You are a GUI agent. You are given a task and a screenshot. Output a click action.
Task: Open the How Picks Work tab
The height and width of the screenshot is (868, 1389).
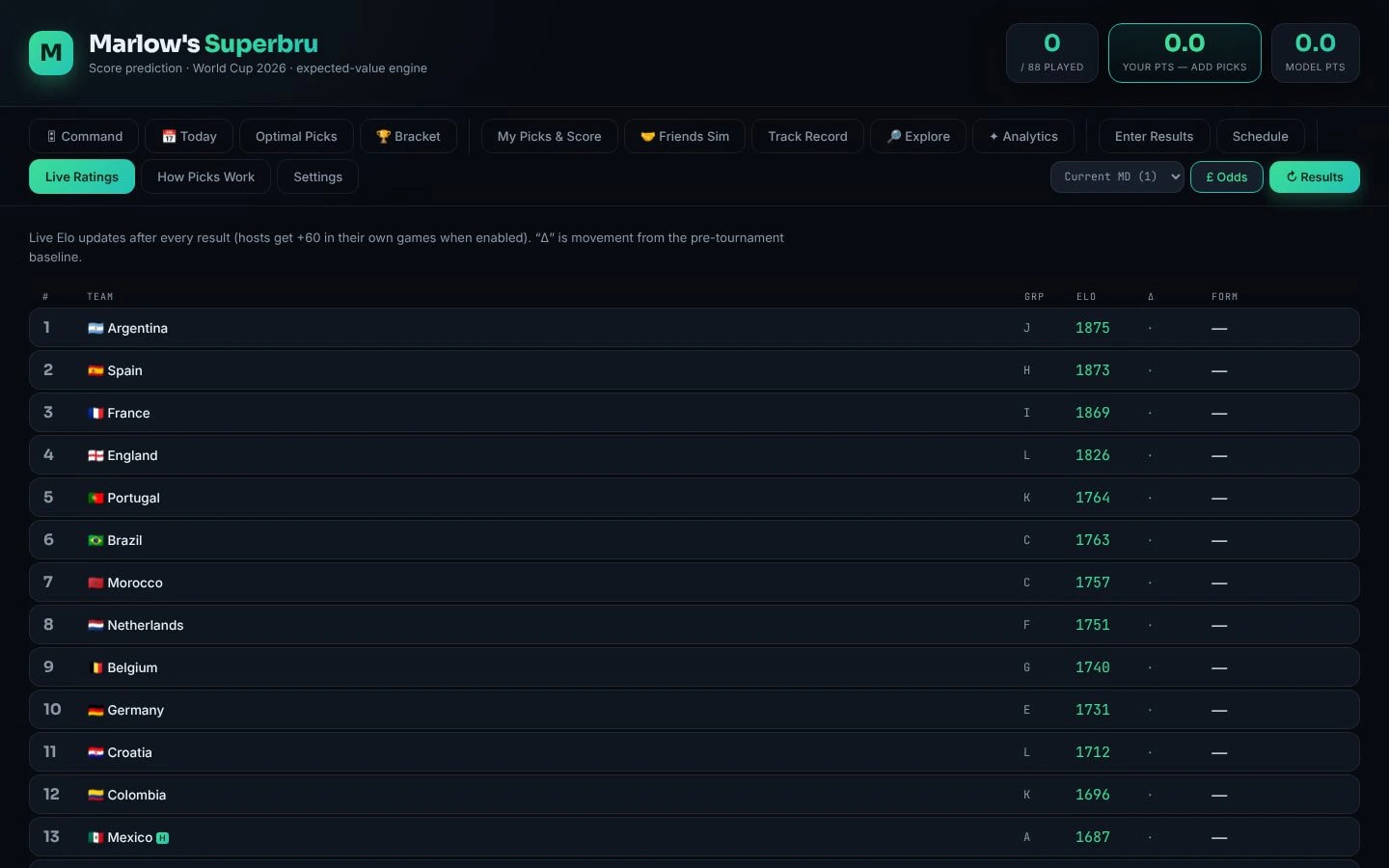coord(205,176)
